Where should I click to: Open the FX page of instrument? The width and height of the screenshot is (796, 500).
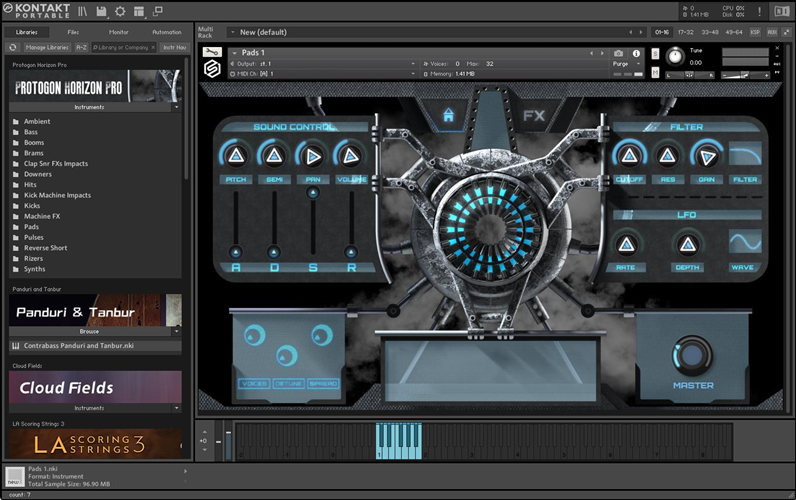533,115
